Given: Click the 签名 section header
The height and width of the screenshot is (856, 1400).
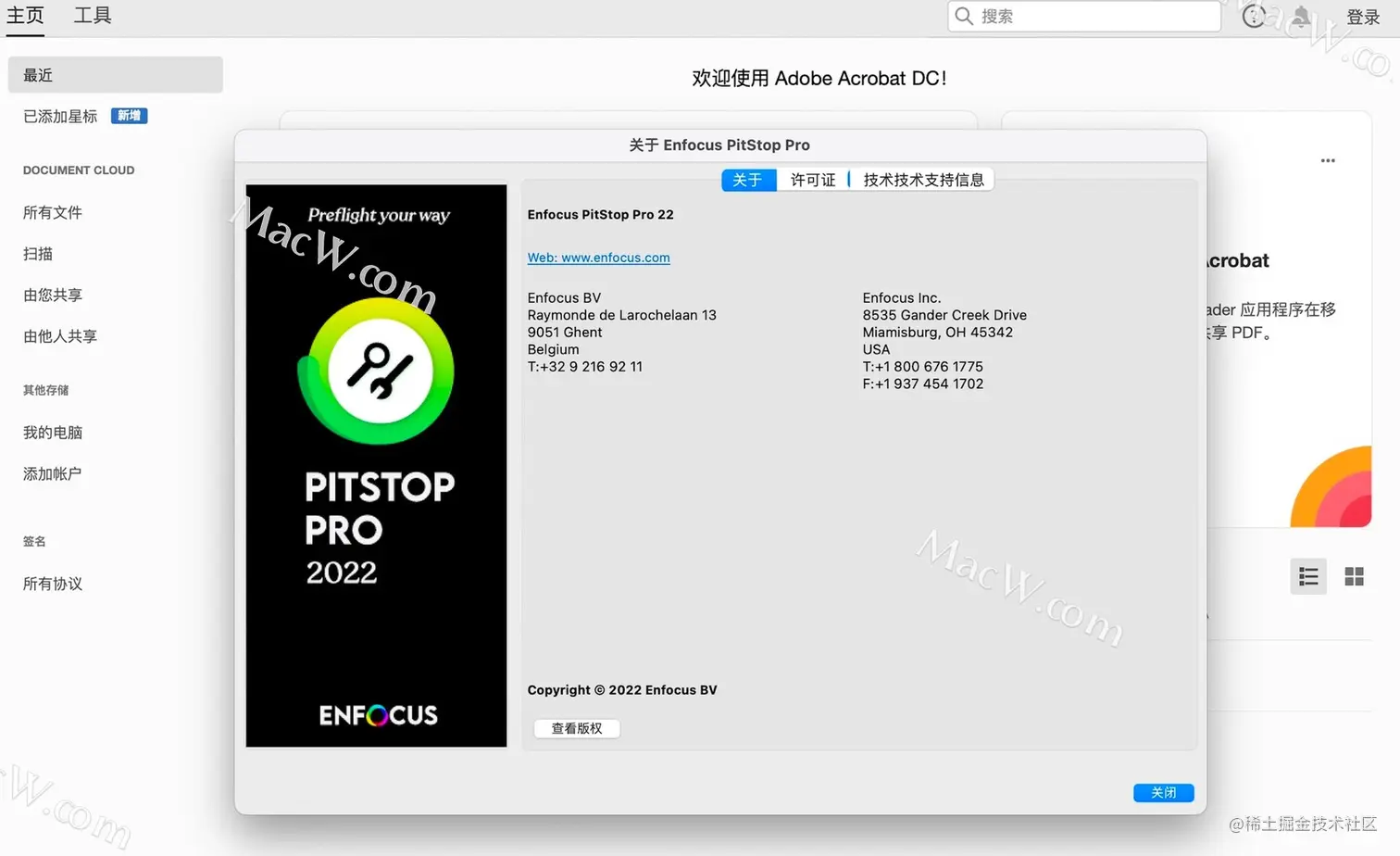Looking at the screenshot, I should (x=34, y=541).
